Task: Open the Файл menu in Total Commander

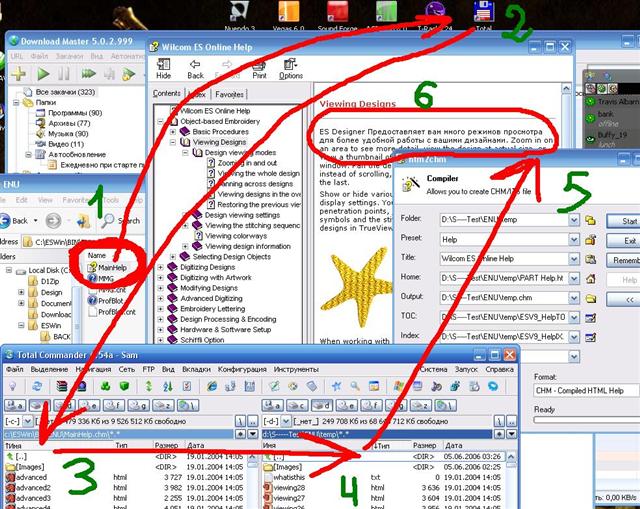Action: point(15,369)
